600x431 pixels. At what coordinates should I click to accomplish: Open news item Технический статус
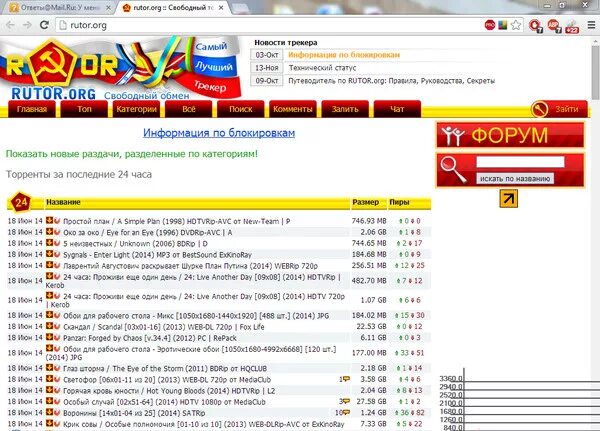[x=322, y=68]
